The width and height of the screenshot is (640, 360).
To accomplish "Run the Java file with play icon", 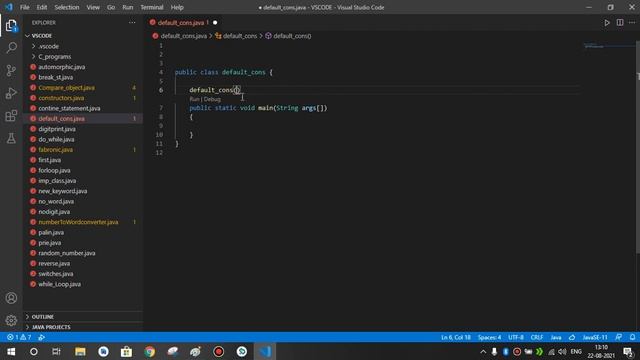I will coord(607,23).
